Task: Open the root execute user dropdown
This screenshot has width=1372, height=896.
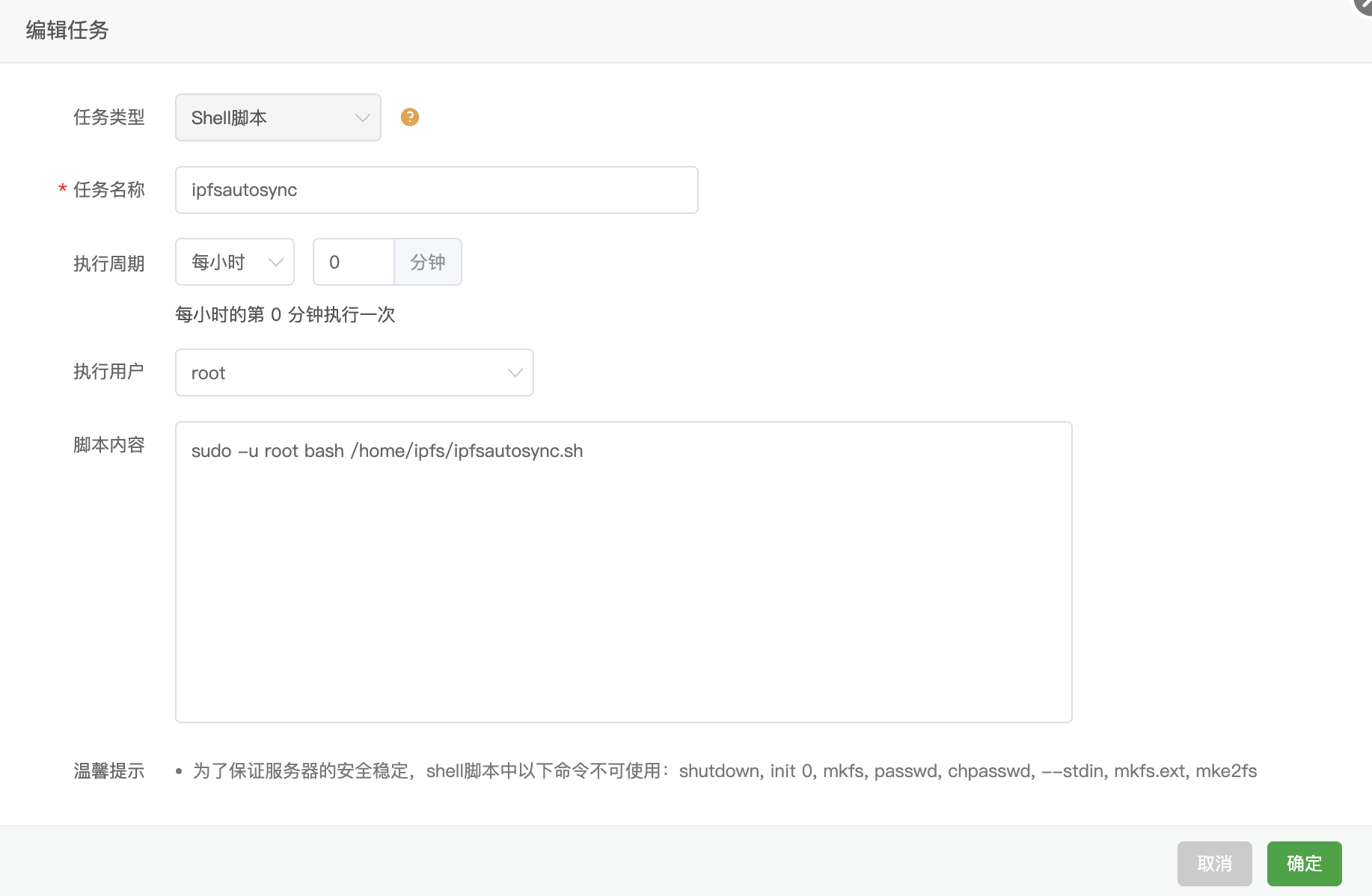Action: pos(354,372)
